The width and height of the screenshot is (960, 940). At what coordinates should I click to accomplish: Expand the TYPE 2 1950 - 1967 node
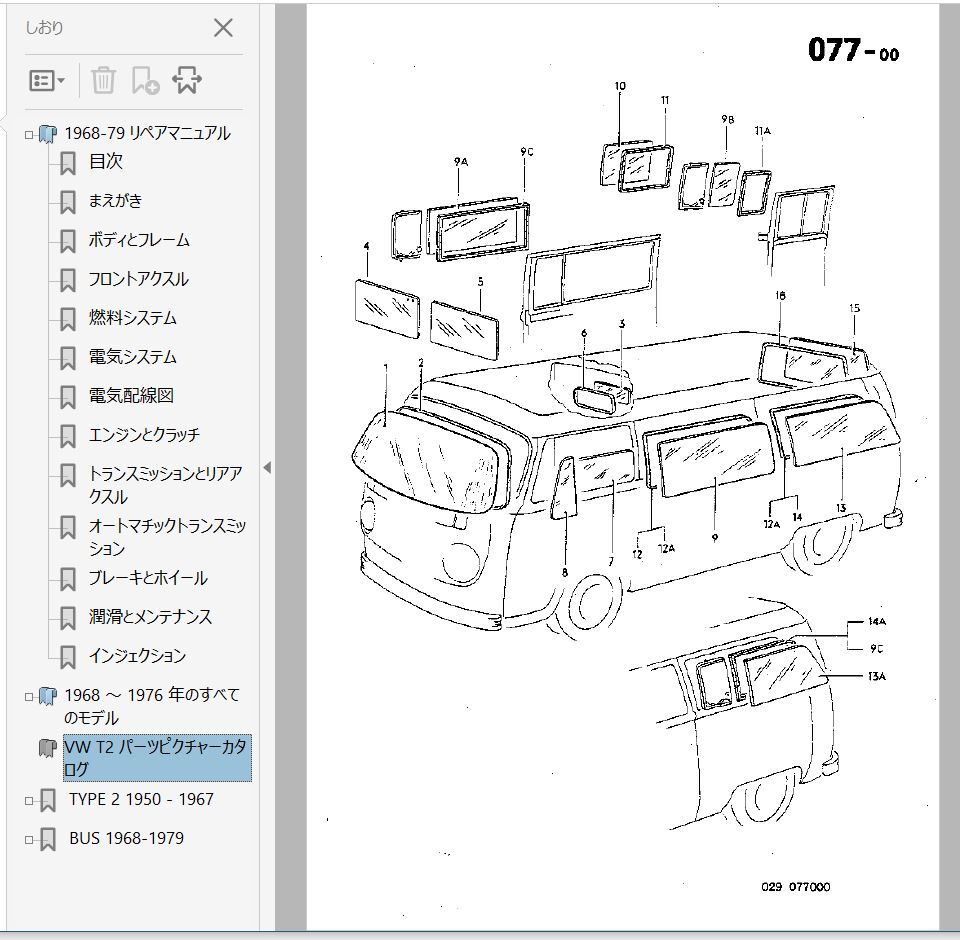click(x=29, y=800)
